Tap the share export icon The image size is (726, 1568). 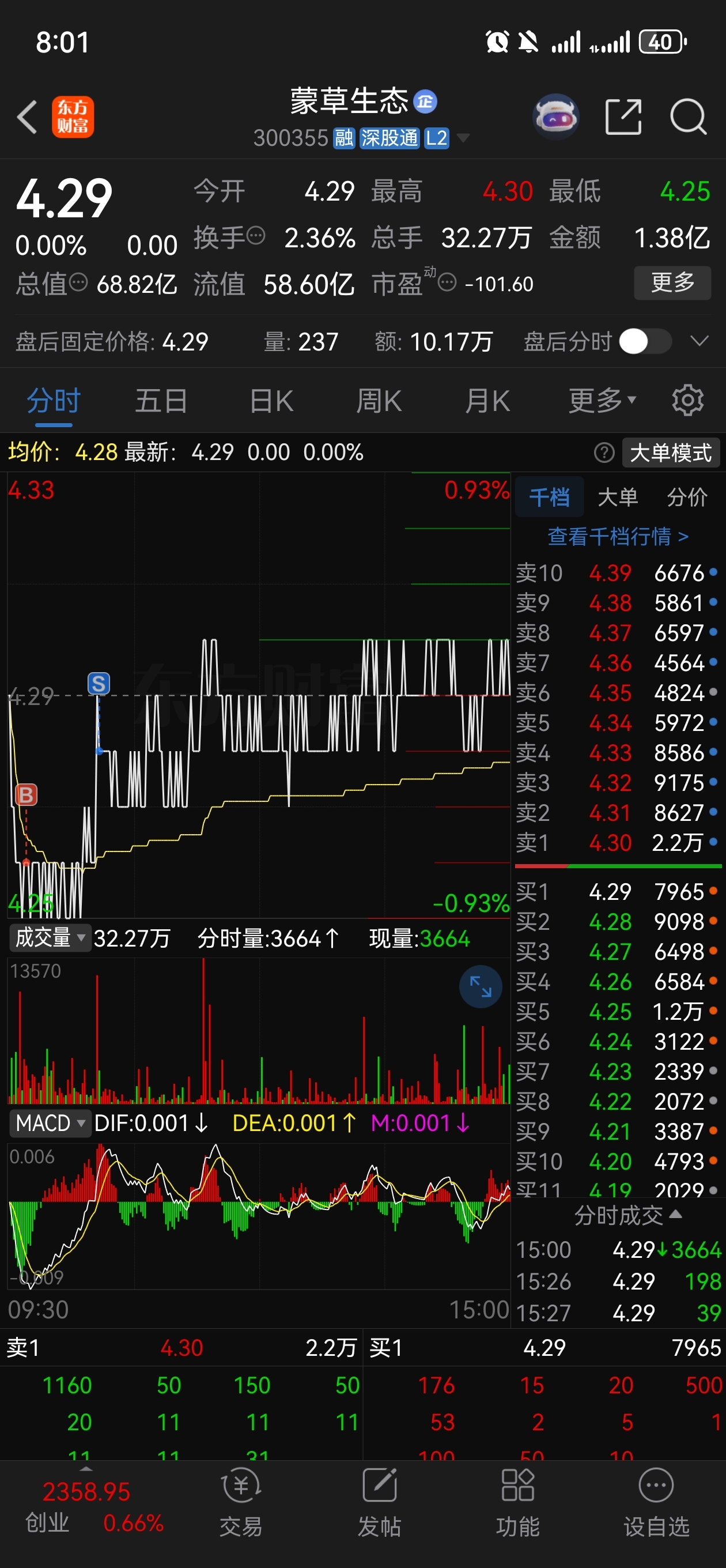click(623, 117)
